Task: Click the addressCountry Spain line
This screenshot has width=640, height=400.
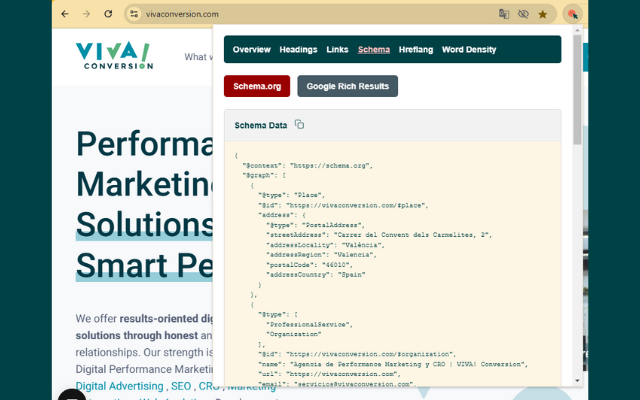Action: 316,275
